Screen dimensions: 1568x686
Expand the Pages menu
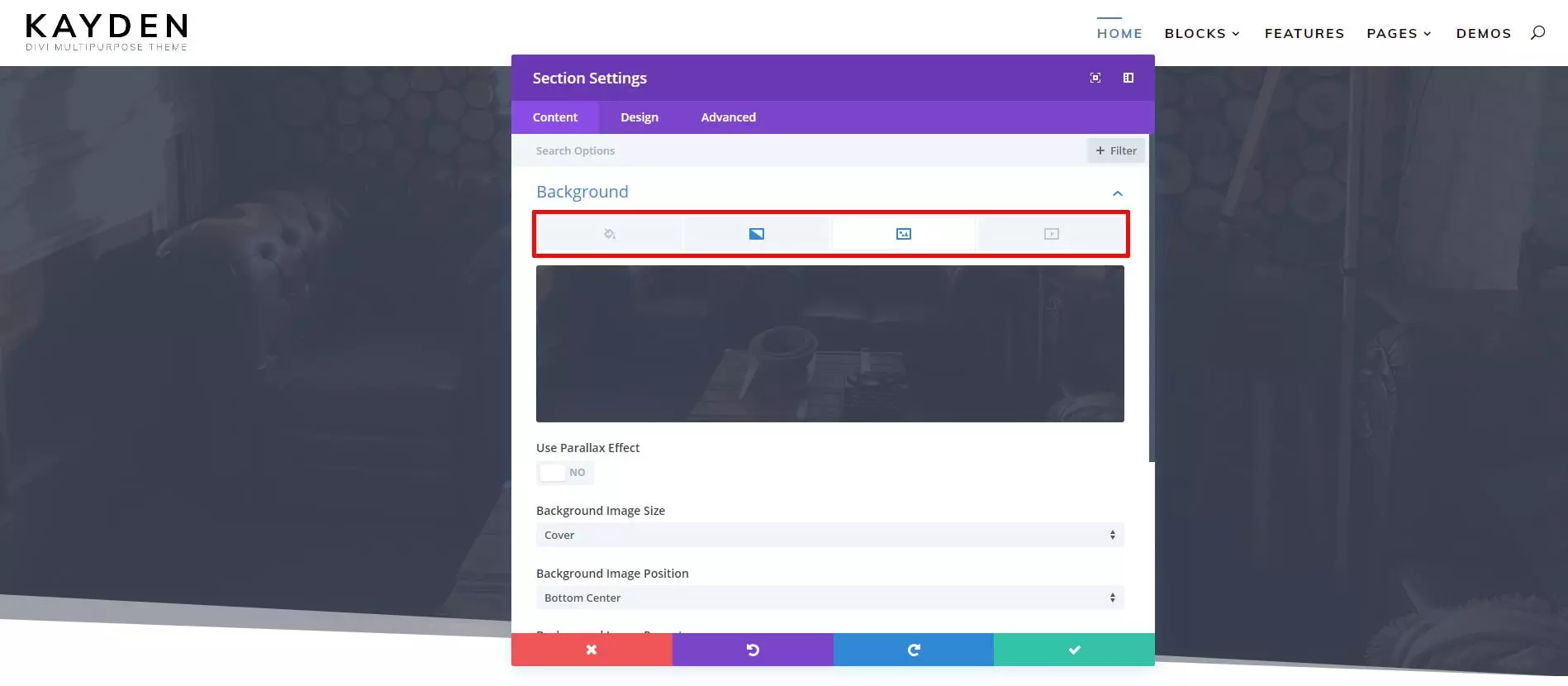coord(1399,34)
